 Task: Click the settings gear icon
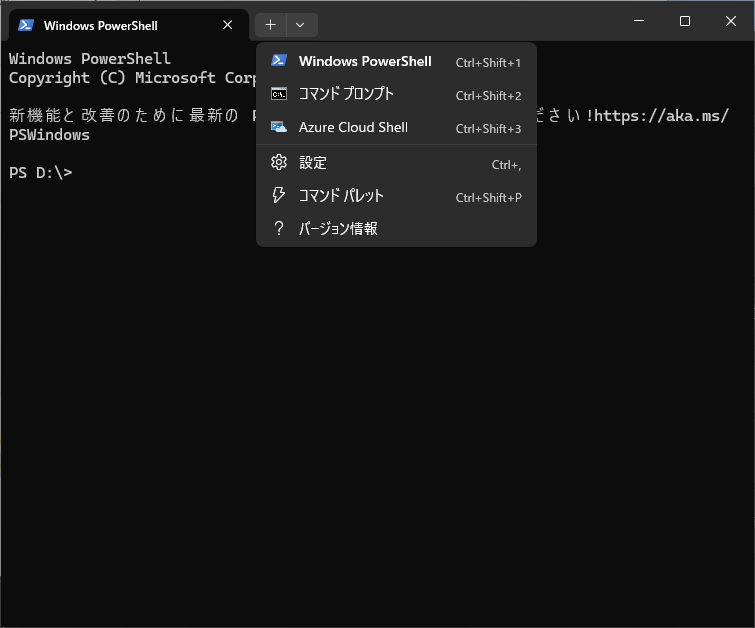(279, 163)
